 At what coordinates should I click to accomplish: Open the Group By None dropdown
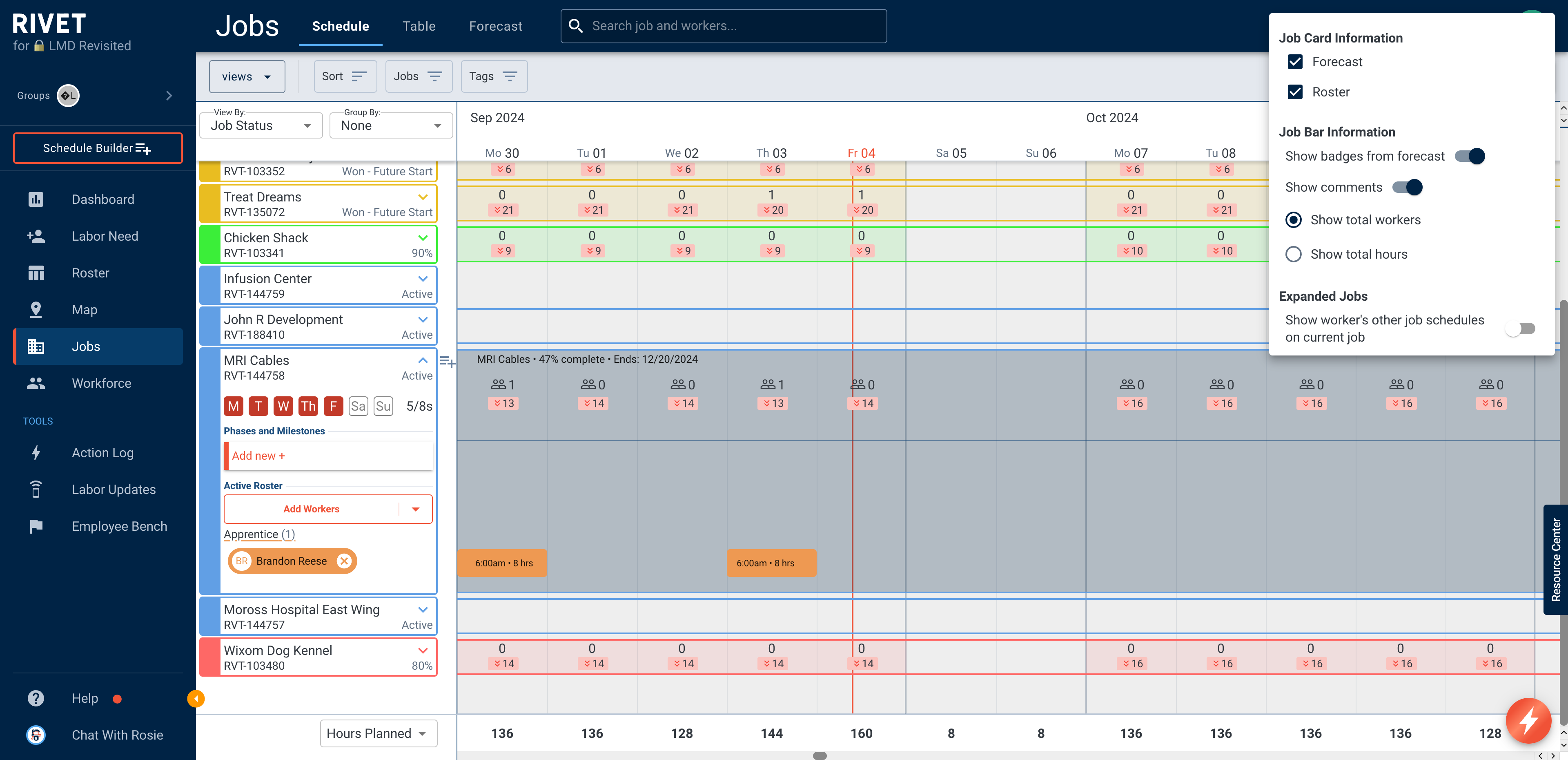pyautogui.click(x=391, y=125)
